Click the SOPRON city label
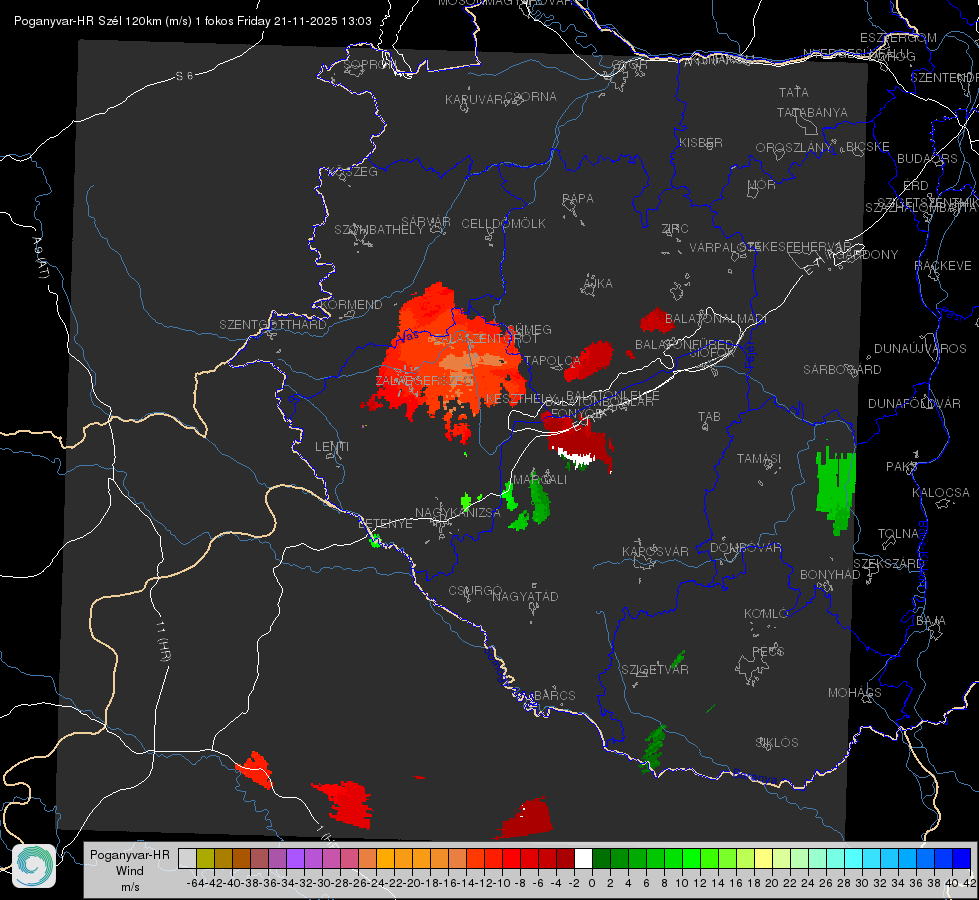The width and height of the screenshot is (979, 900). pyautogui.click(x=370, y=64)
